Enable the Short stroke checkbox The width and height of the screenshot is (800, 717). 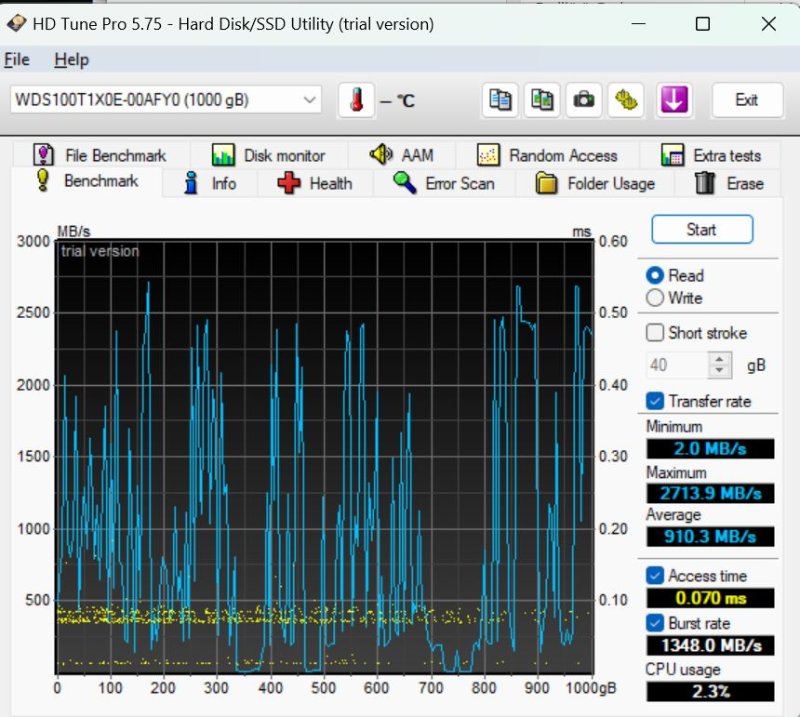[655, 333]
